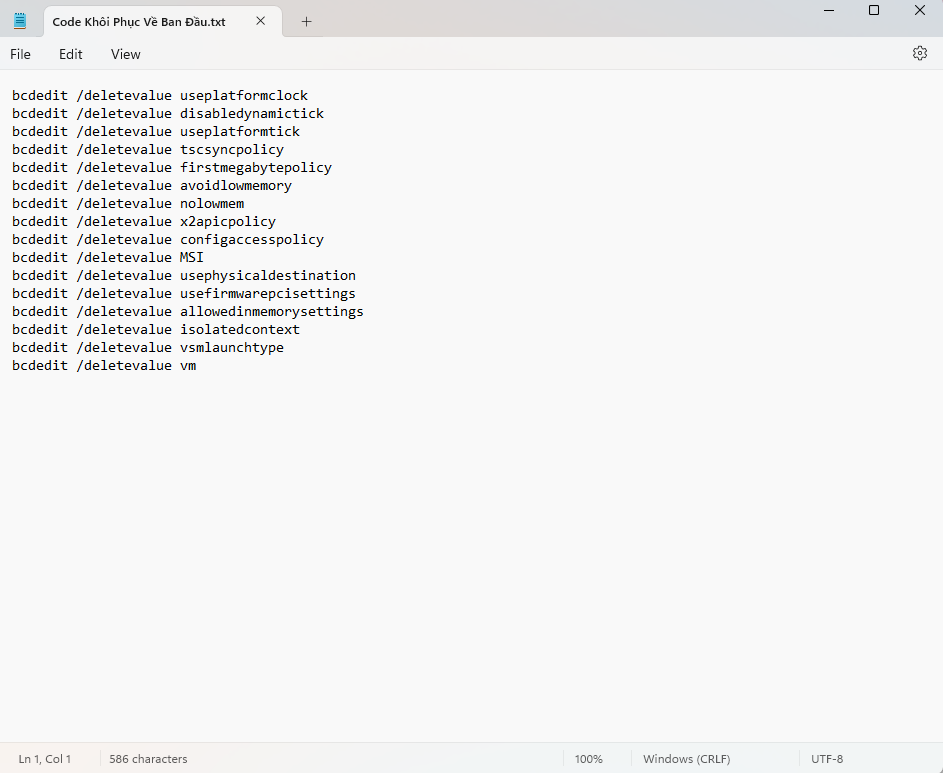This screenshot has width=943, height=773.
Task: Open the Edit menu
Action: coord(70,54)
